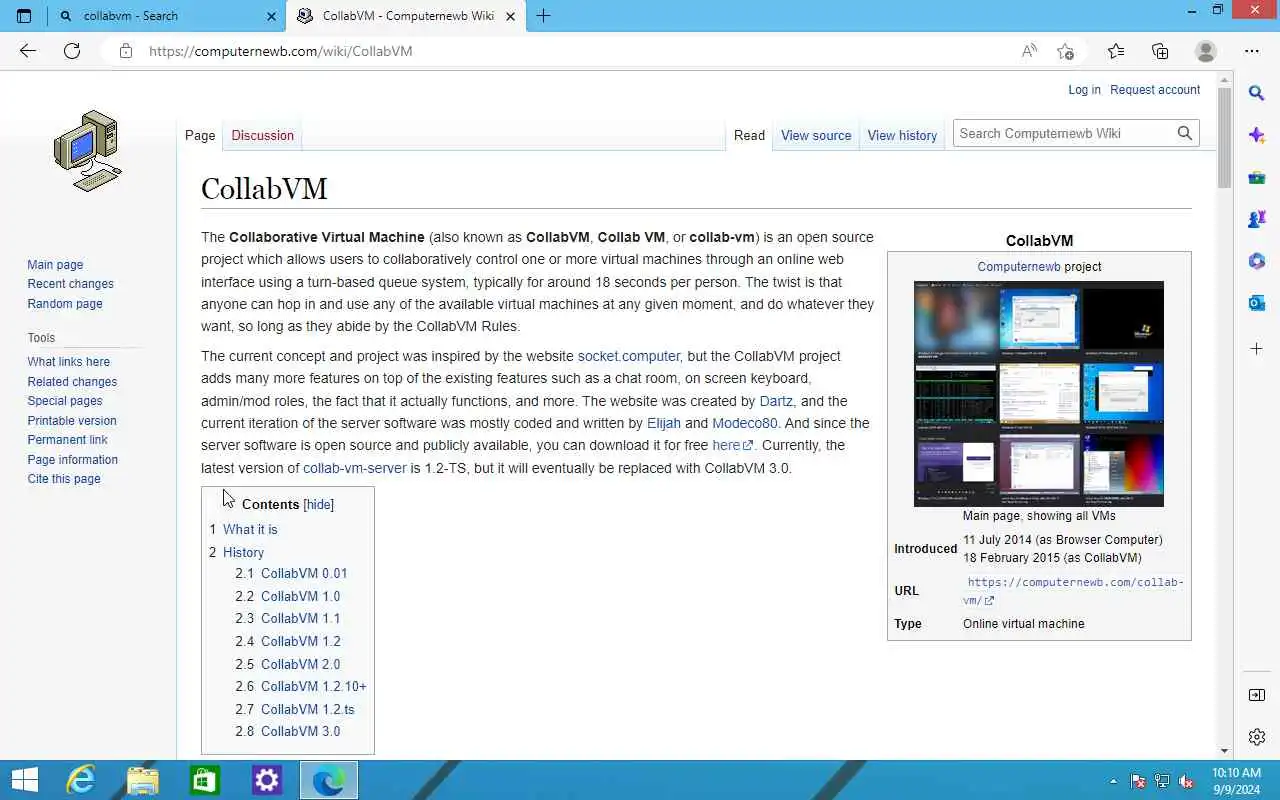Open Outlook sidebar icon
1280x800 pixels.
point(1257,303)
